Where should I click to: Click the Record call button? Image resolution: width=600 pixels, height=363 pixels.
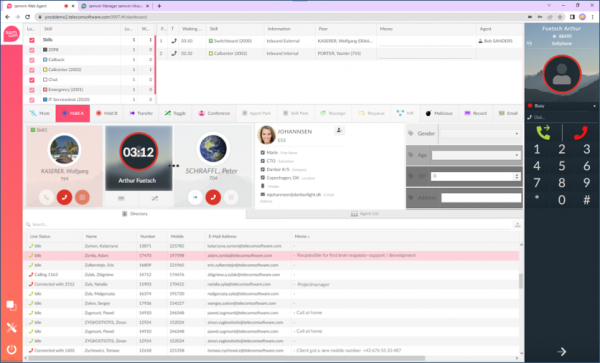click(x=476, y=113)
